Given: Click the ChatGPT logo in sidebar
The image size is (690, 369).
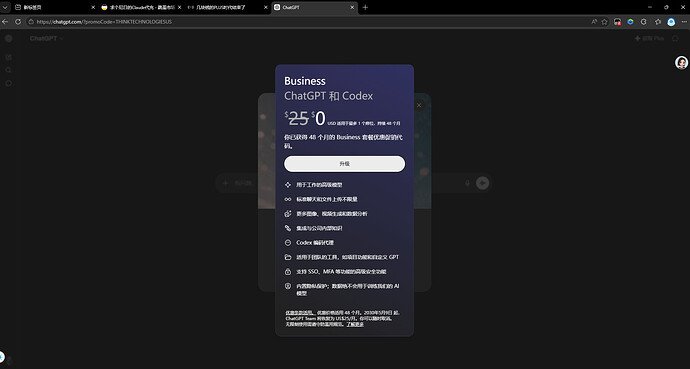Looking at the screenshot, I should [8, 38].
